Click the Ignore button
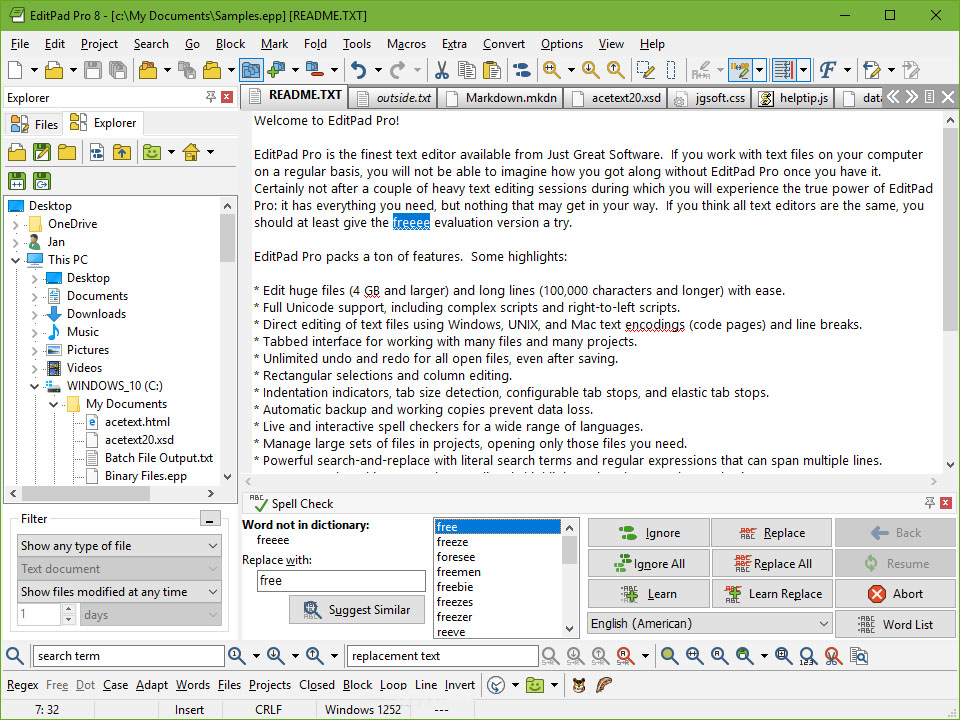The width and height of the screenshot is (960, 720). coord(648,533)
